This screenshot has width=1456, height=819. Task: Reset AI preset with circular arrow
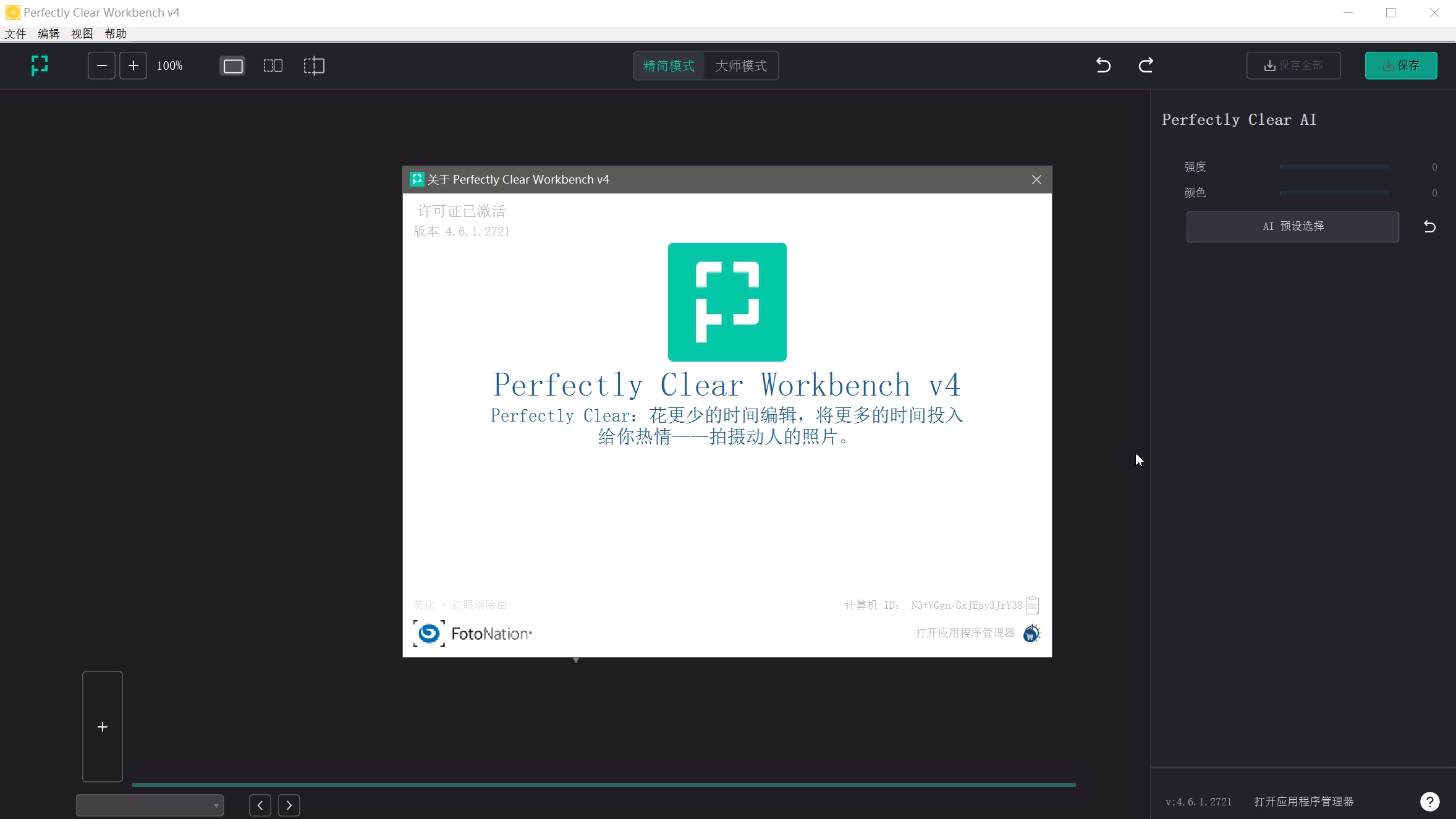[1429, 227]
